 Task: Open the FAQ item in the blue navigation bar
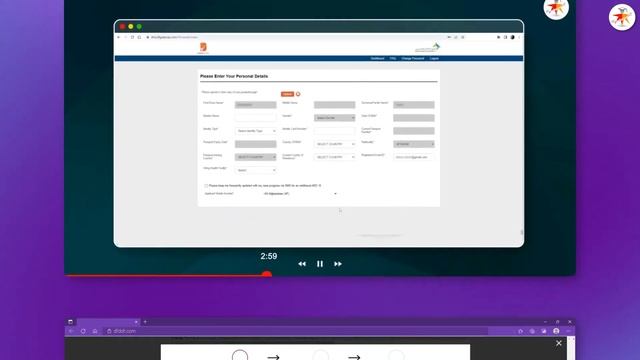[393, 58]
